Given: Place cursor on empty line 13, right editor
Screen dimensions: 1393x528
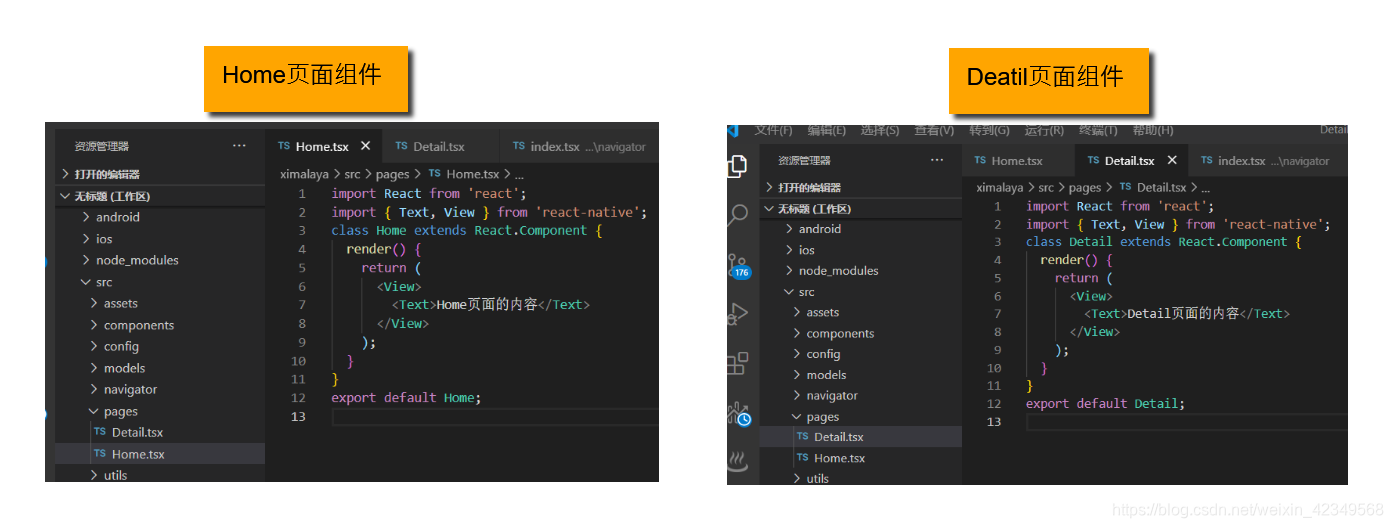Looking at the screenshot, I should [x=1186, y=422].
